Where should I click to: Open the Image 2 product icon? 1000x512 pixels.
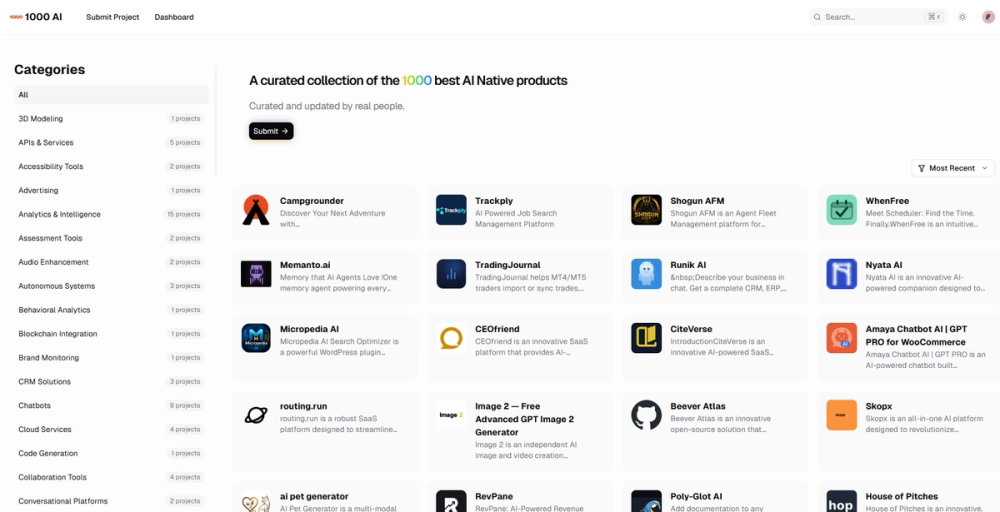click(451, 415)
